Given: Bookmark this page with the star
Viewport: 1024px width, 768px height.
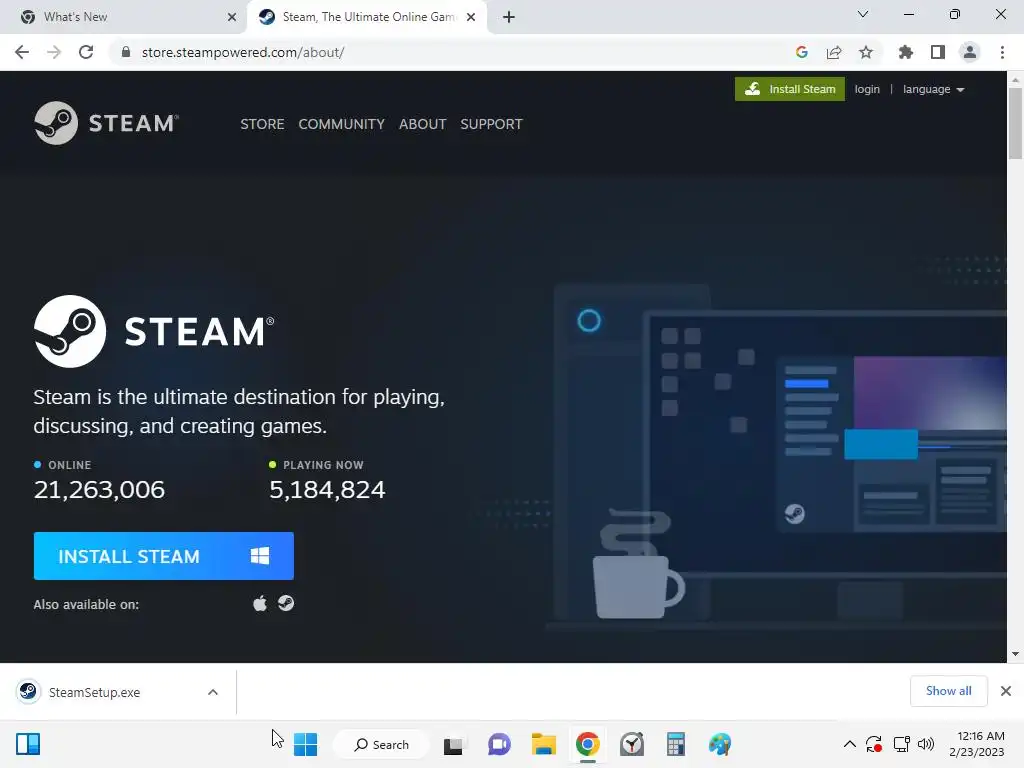Looking at the screenshot, I should 866,52.
